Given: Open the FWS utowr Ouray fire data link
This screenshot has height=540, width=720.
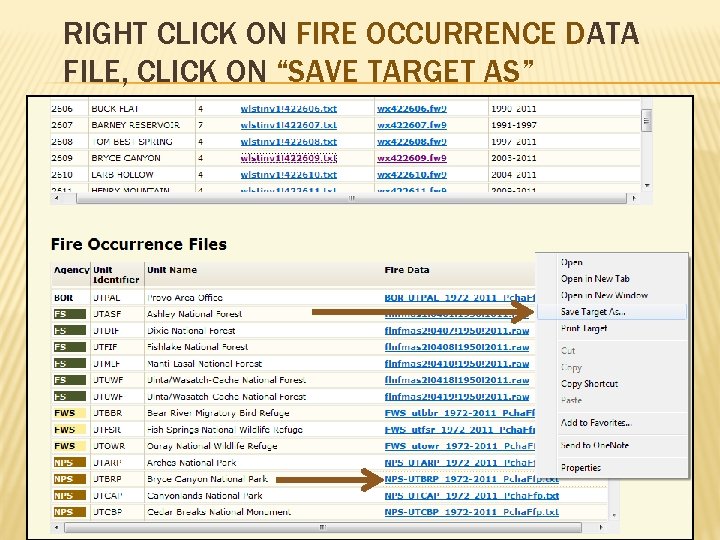Looking at the screenshot, I should [460, 446].
